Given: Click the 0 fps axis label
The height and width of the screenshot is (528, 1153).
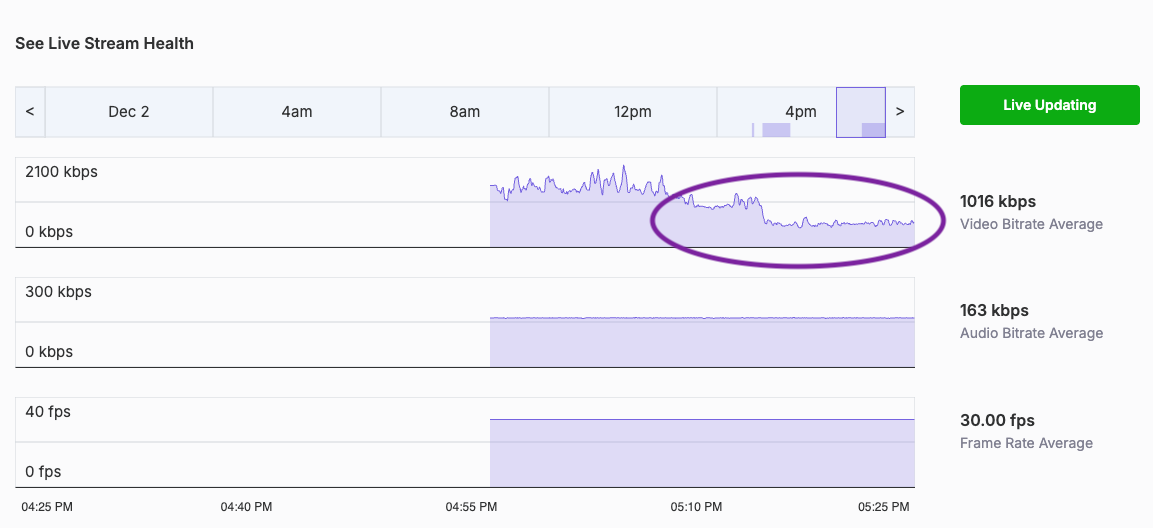Looking at the screenshot, I should 45,471.
